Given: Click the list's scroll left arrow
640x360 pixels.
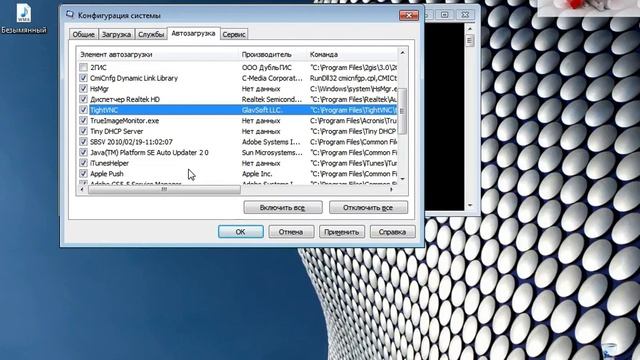Looking at the screenshot, I should tap(82, 189).
